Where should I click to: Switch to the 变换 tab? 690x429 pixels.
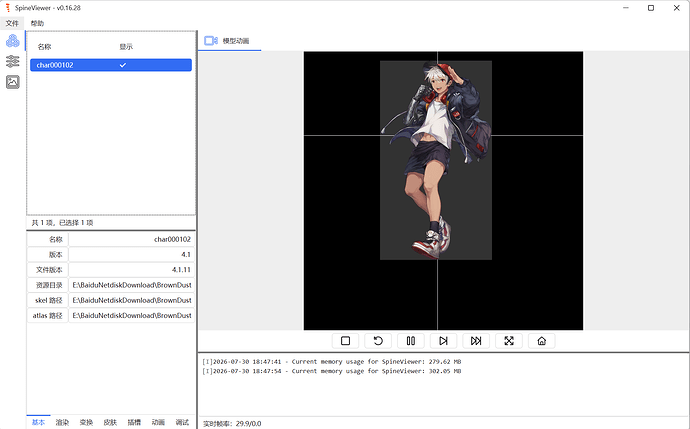pyautogui.click(x=86, y=422)
